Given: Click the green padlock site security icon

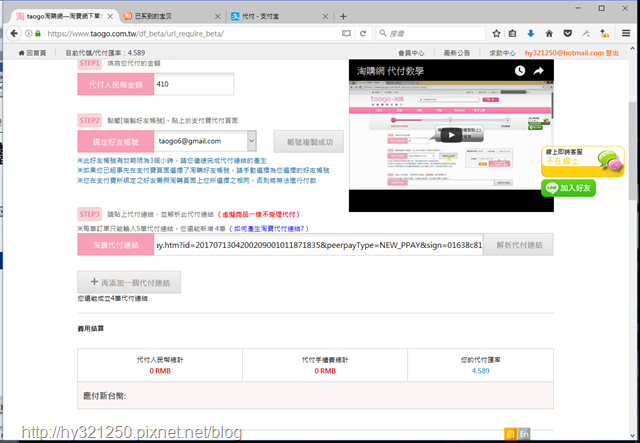Looking at the screenshot, I should click(38, 33).
